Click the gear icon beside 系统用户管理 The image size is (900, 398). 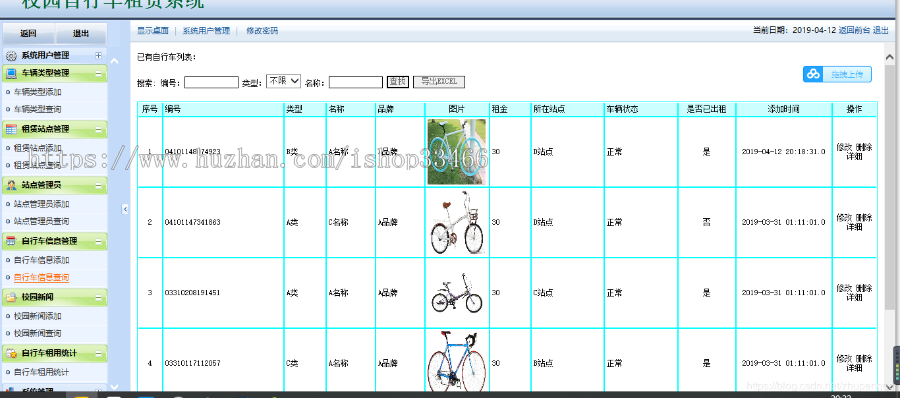pyautogui.click(x=11, y=56)
